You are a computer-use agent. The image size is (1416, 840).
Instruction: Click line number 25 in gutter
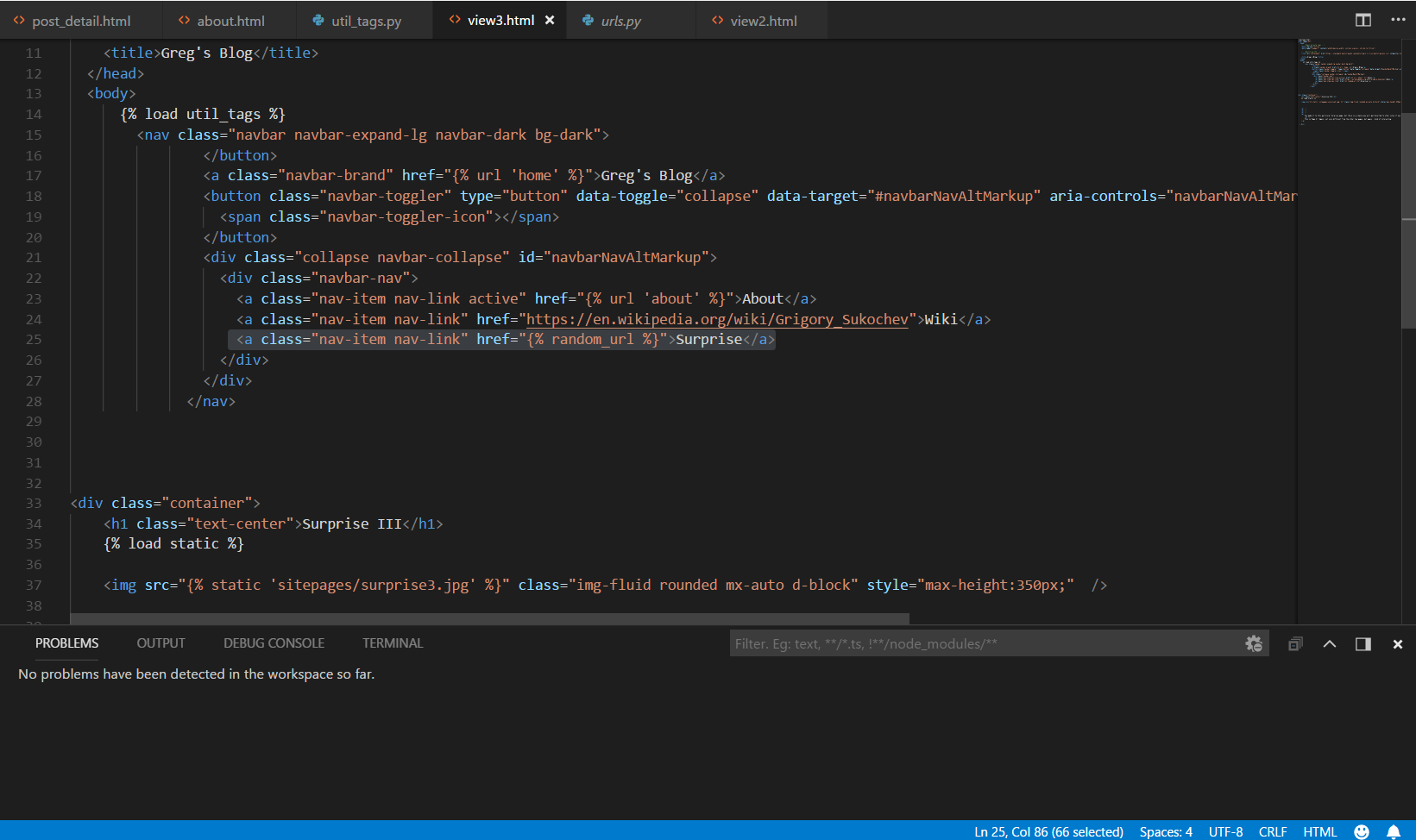click(x=34, y=340)
